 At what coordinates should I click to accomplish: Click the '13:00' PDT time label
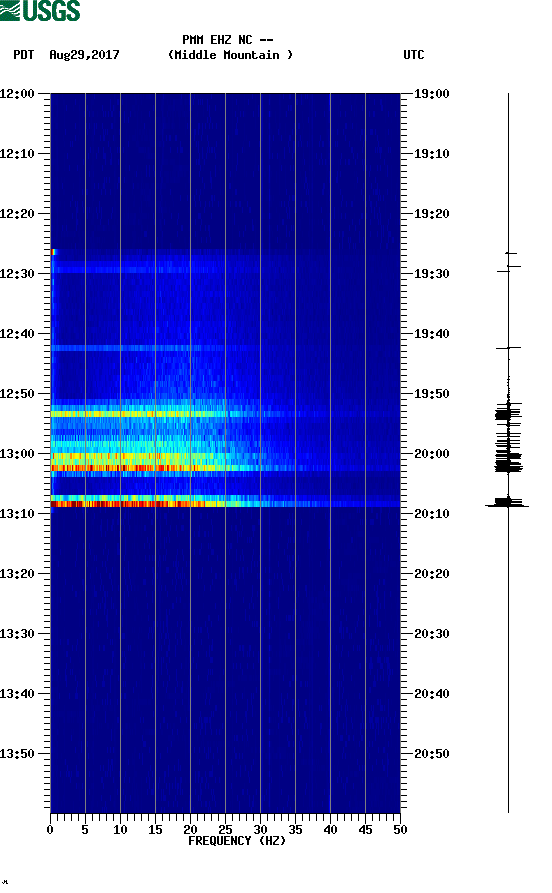pos(17,454)
